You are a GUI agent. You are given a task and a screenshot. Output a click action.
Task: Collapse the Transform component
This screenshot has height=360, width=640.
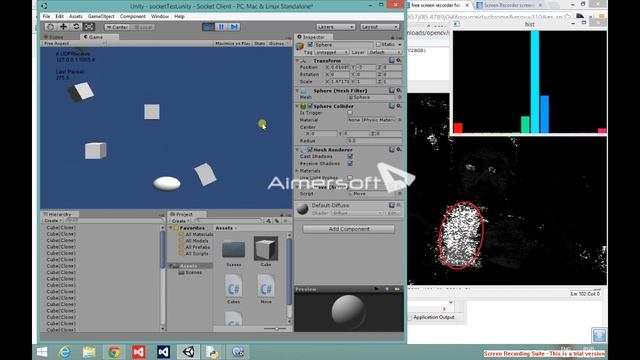pyautogui.click(x=298, y=60)
